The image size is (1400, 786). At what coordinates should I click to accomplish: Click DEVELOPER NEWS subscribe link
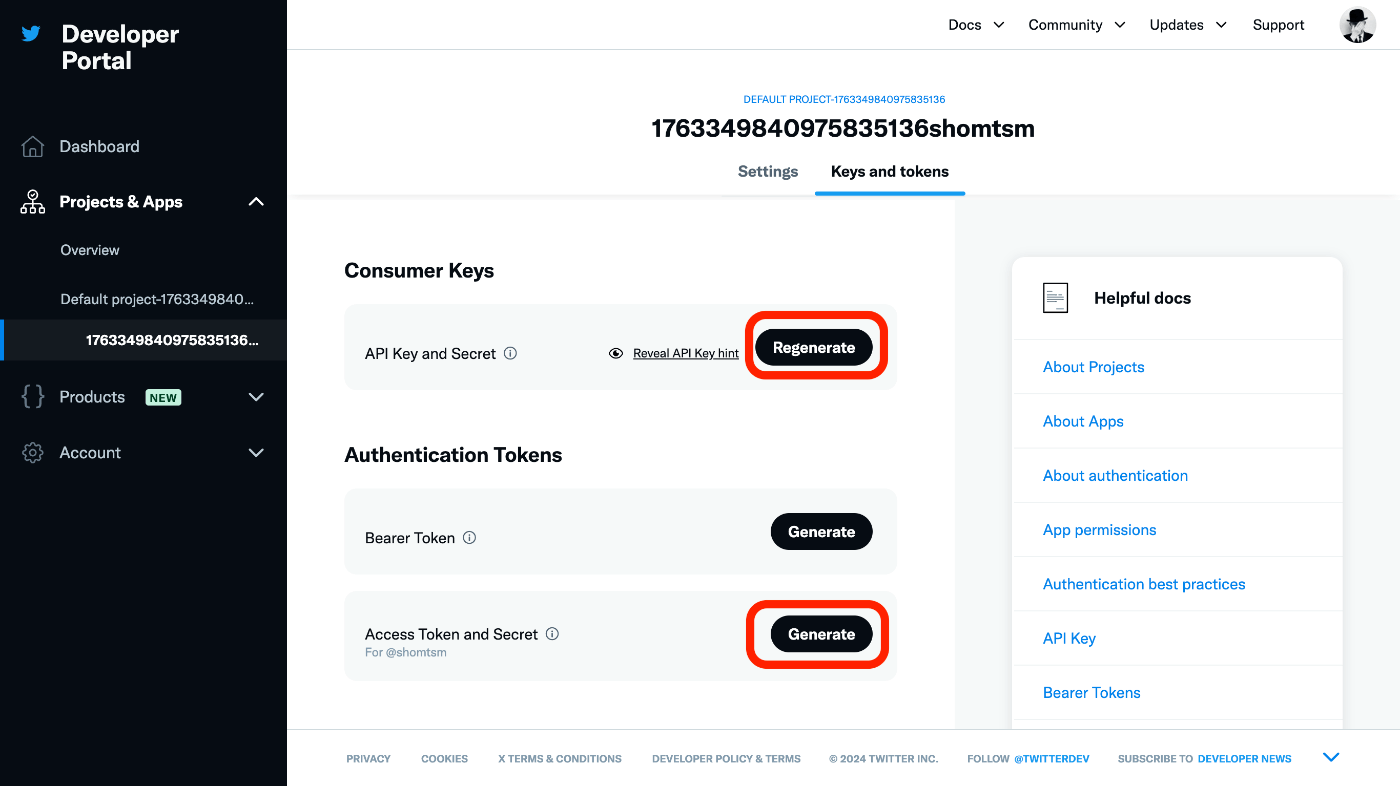pyautogui.click(x=1244, y=759)
